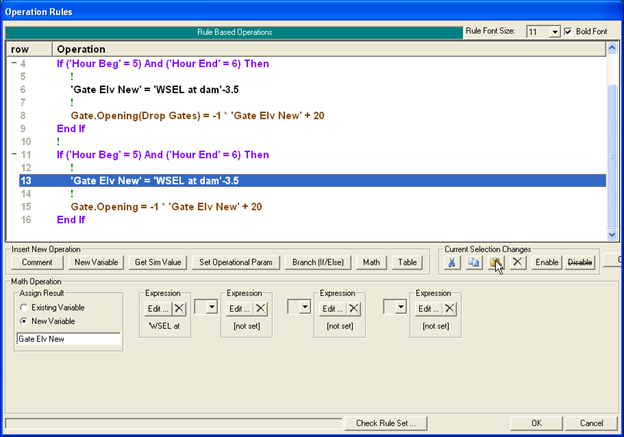Select the New Variable radio button
Image resolution: width=624 pixels, height=437 pixels.
tap(23, 322)
